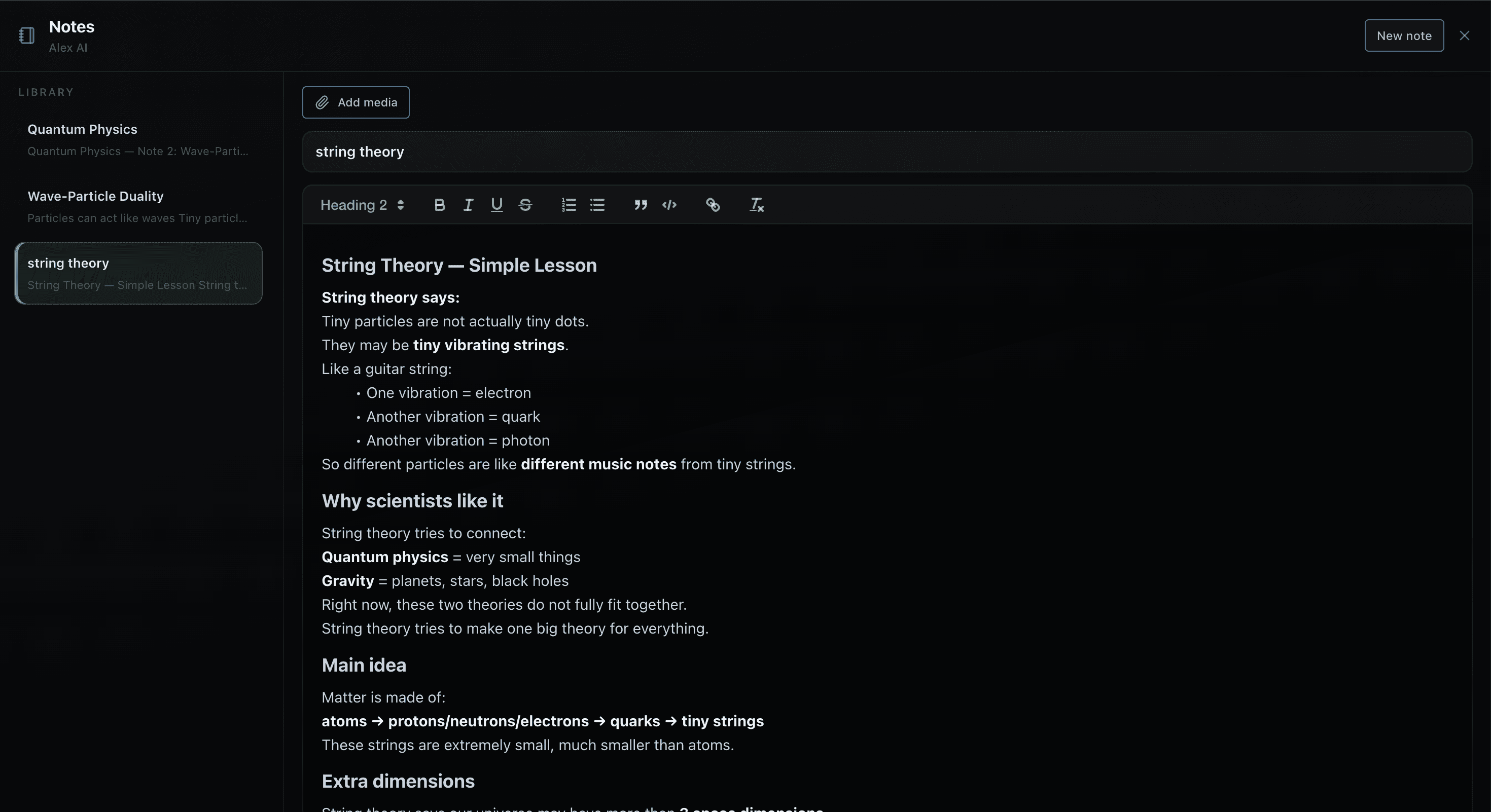Insert a link using the chain icon
The width and height of the screenshot is (1491, 812).
[713, 205]
